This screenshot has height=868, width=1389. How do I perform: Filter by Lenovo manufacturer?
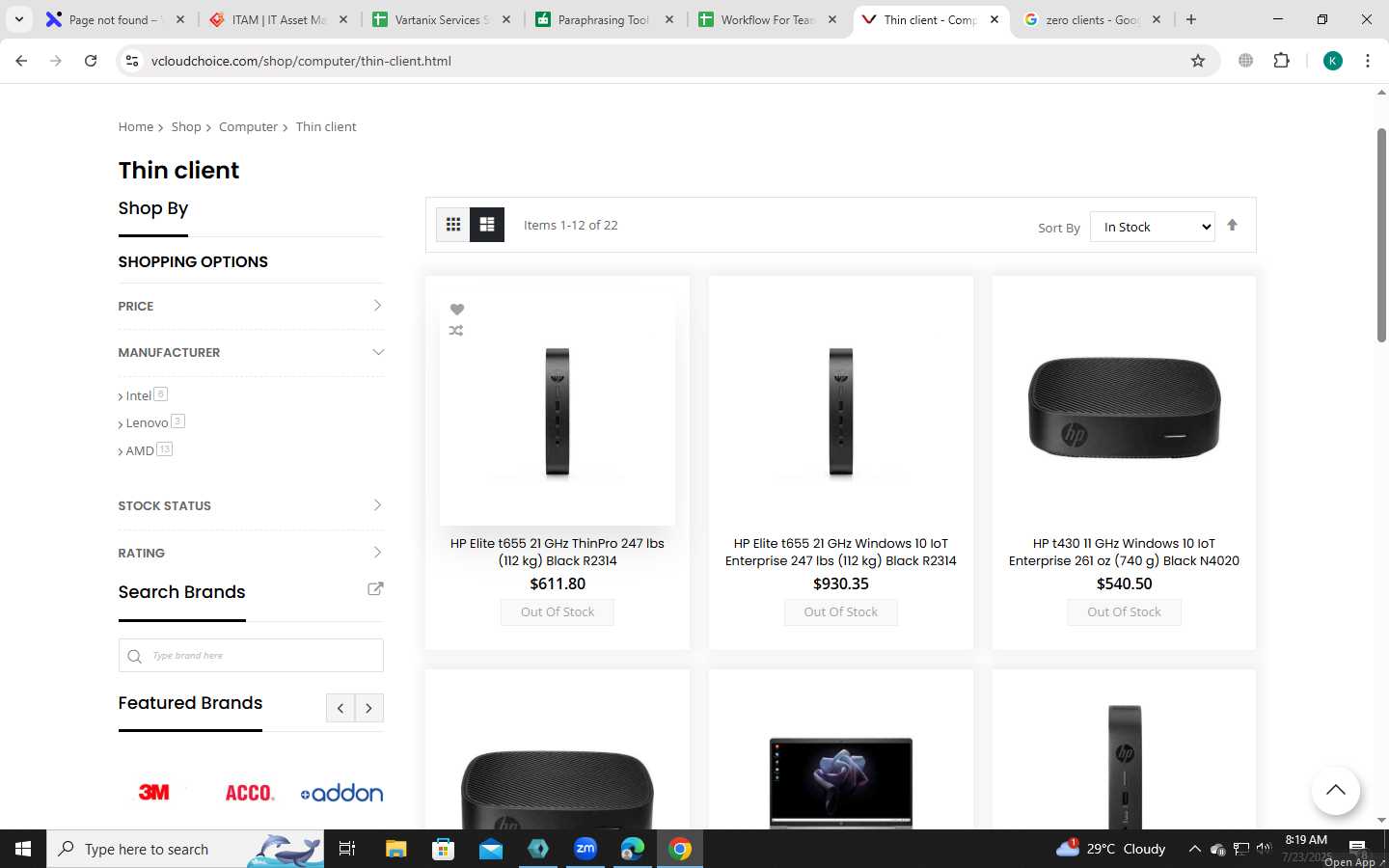[x=147, y=422]
